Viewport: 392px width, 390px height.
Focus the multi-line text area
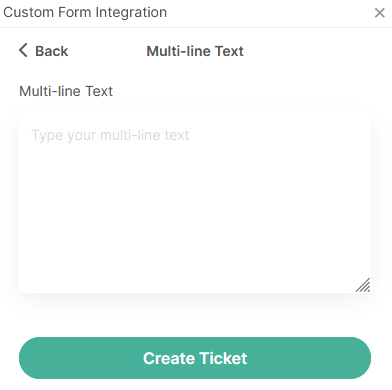click(195, 202)
